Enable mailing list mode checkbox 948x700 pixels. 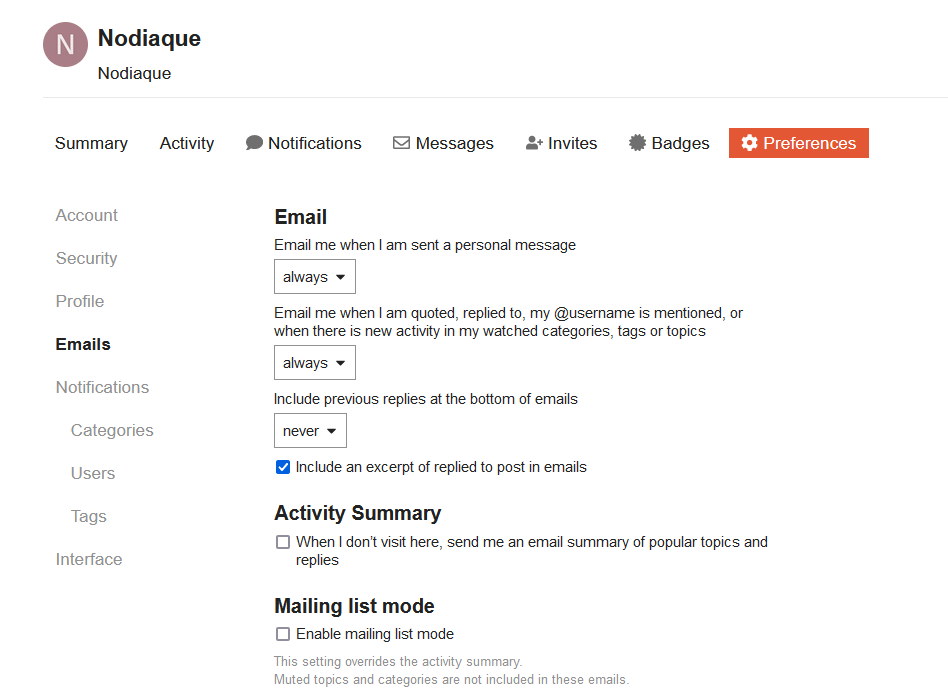tap(283, 634)
